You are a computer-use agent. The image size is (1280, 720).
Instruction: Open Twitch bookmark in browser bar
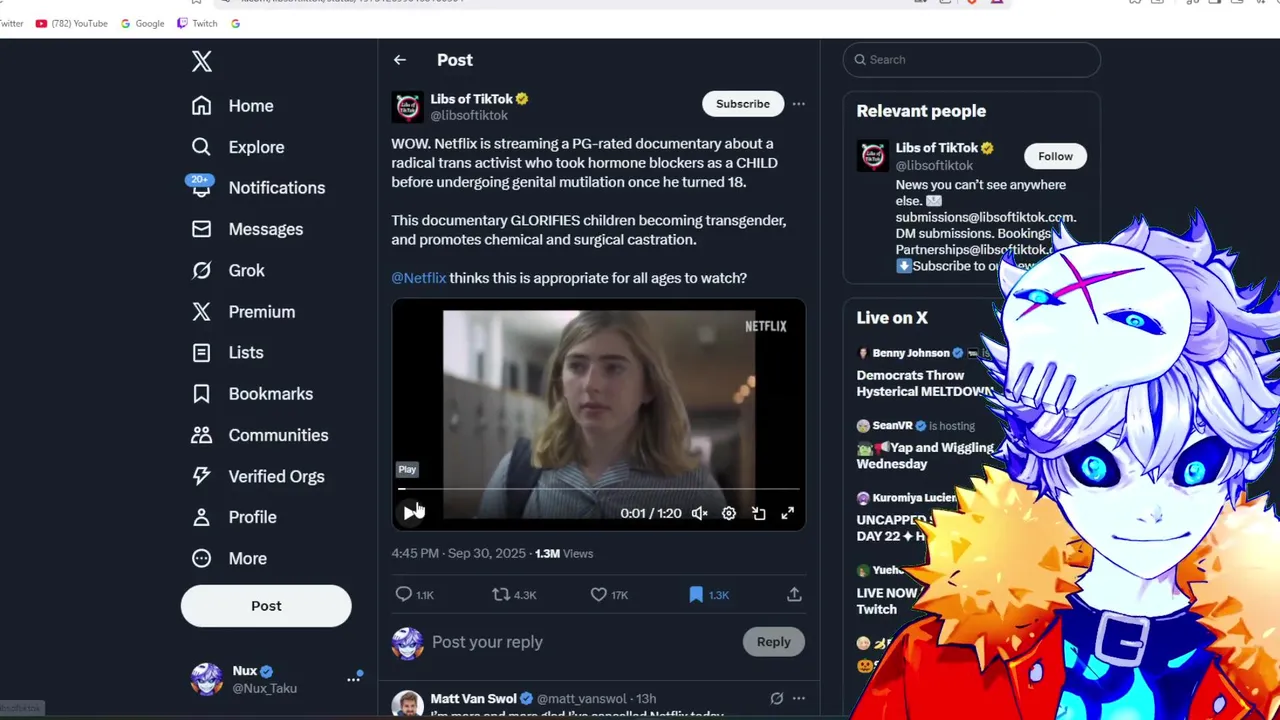pos(197,23)
